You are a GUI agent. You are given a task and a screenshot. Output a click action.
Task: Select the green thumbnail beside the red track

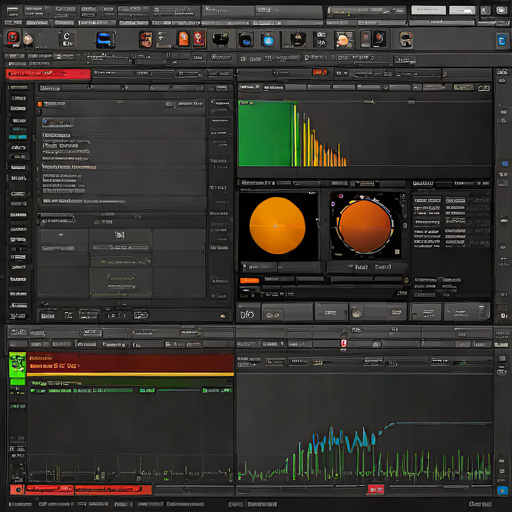pyautogui.click(x=17, y=365)
